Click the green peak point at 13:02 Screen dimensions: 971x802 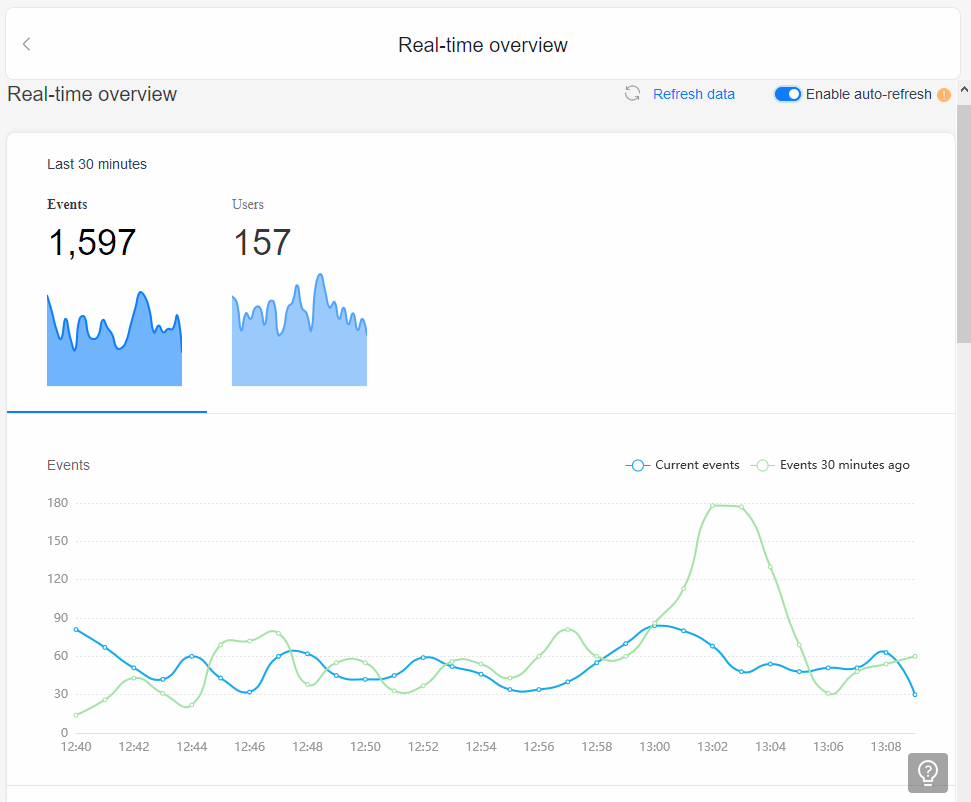click(713, 506)
